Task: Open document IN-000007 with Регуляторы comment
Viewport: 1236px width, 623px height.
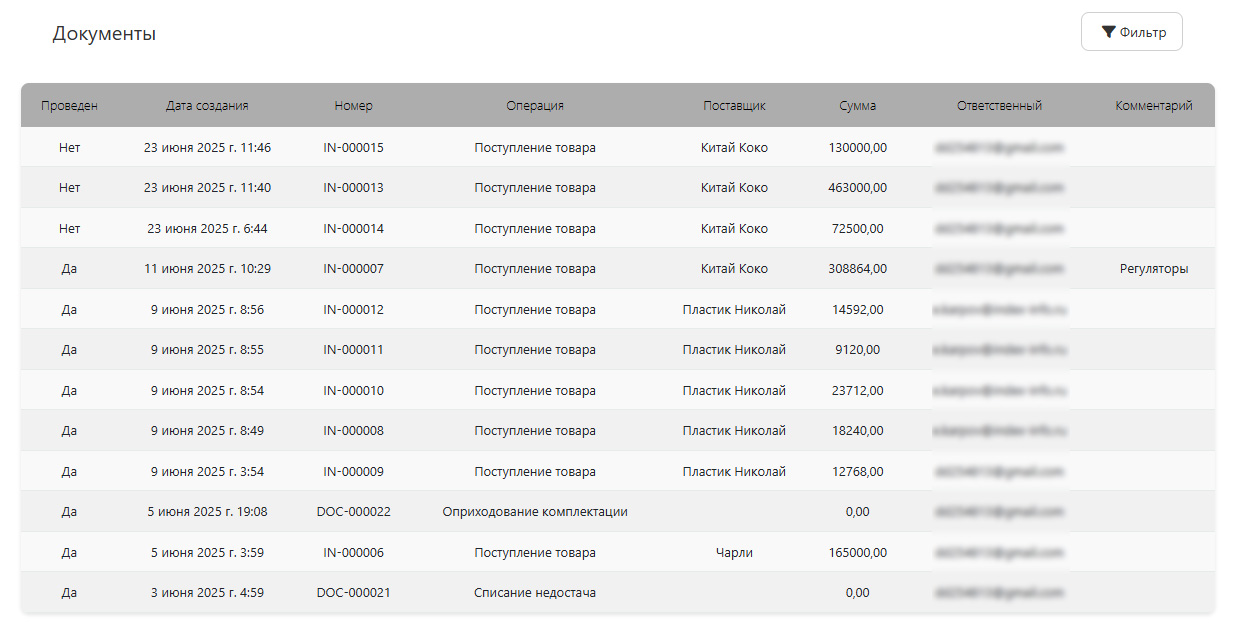Action: coord(618,269)
